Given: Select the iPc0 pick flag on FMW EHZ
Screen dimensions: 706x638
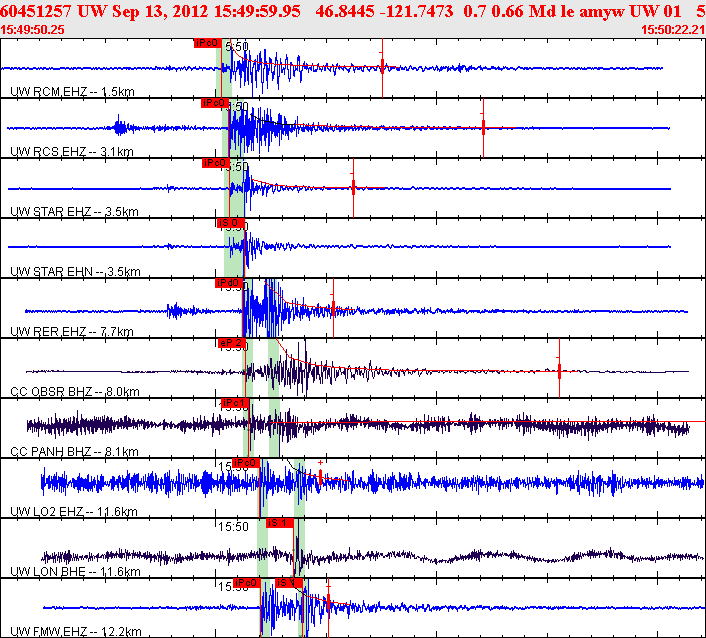Looking at the screenshot, I should pos(247,583).
